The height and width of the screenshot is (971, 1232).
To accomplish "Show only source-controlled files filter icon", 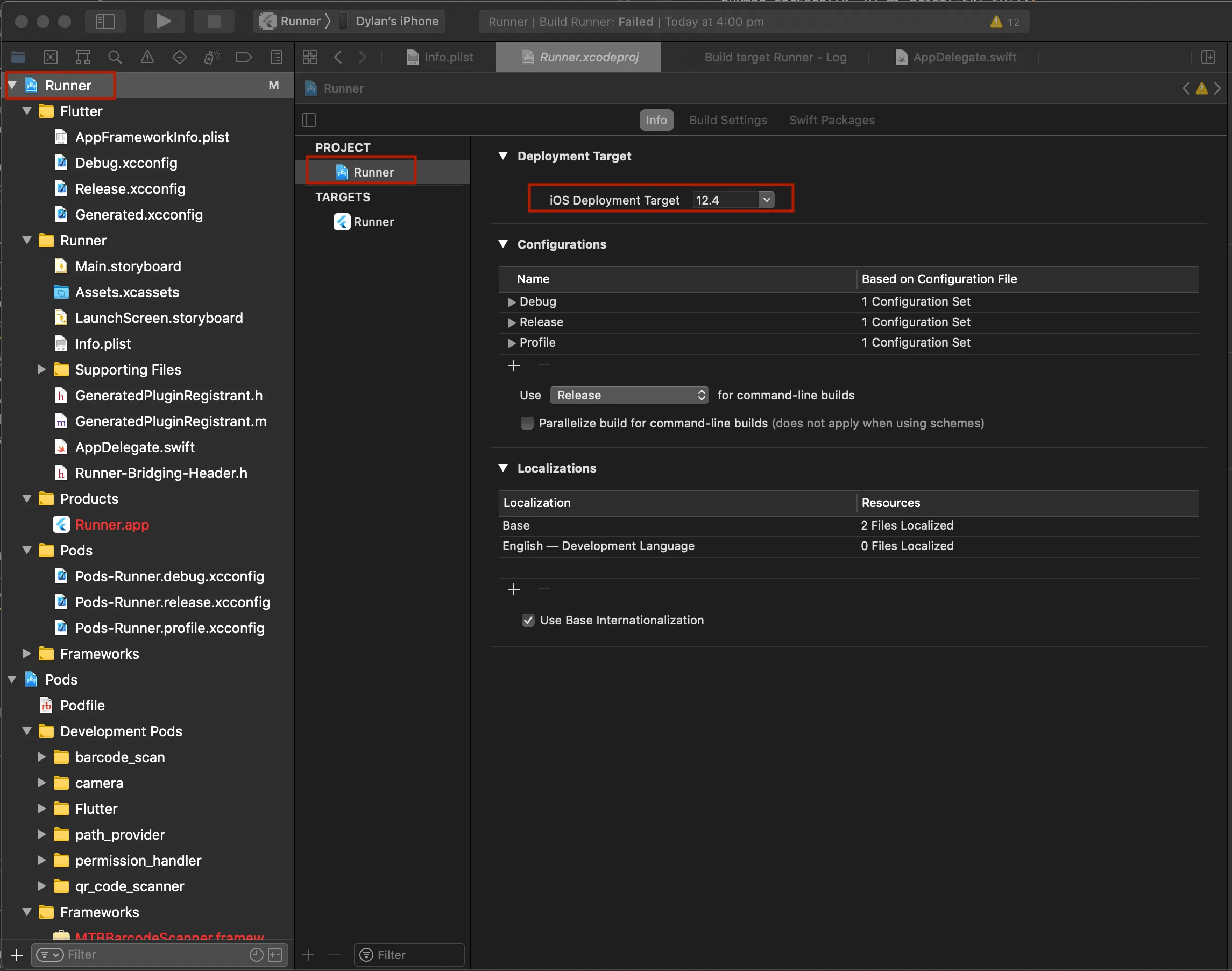I will point(275,954).
